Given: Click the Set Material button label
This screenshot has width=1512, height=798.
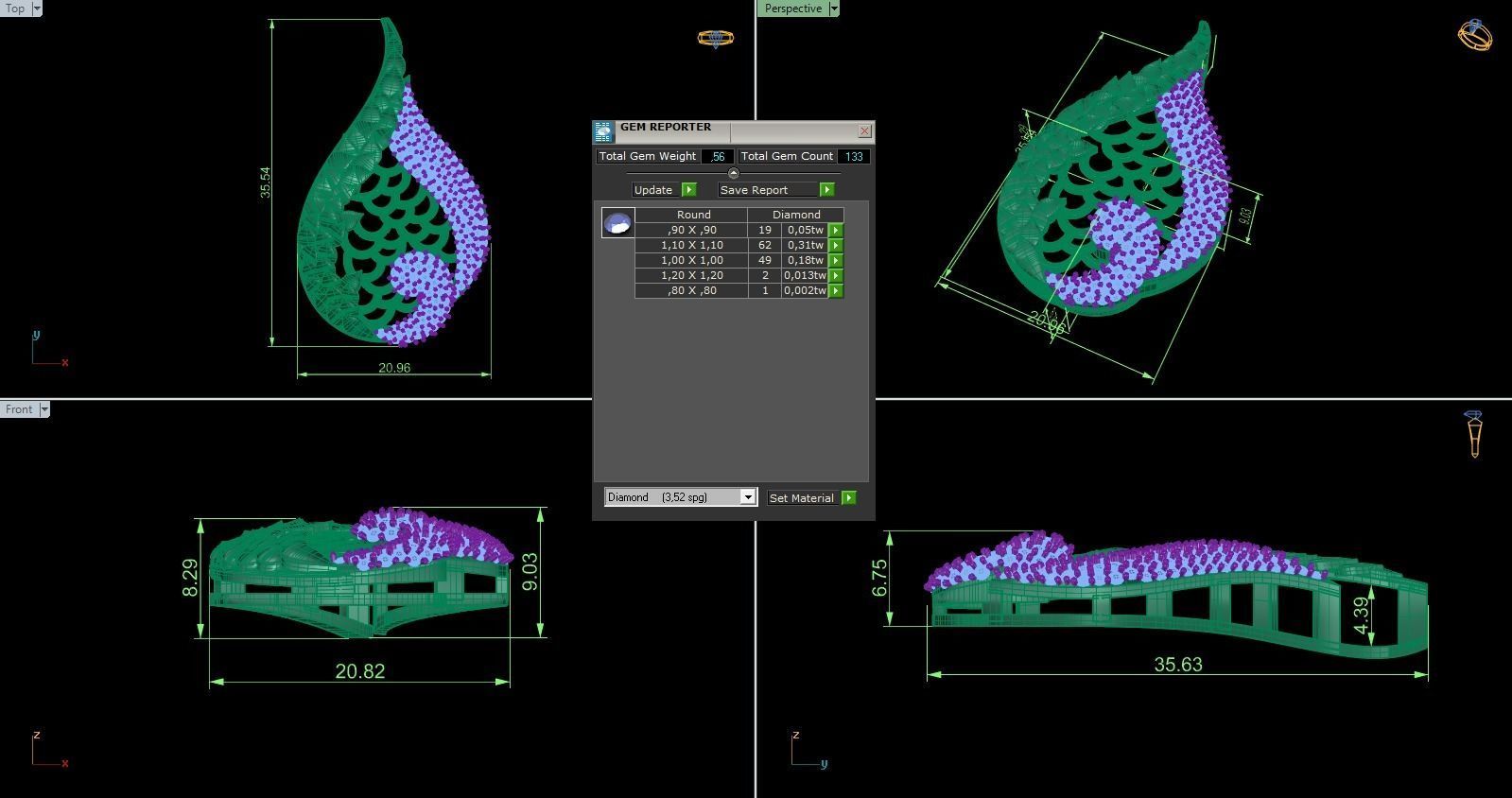Looking at the screenshot, I should tap(802, 497).
